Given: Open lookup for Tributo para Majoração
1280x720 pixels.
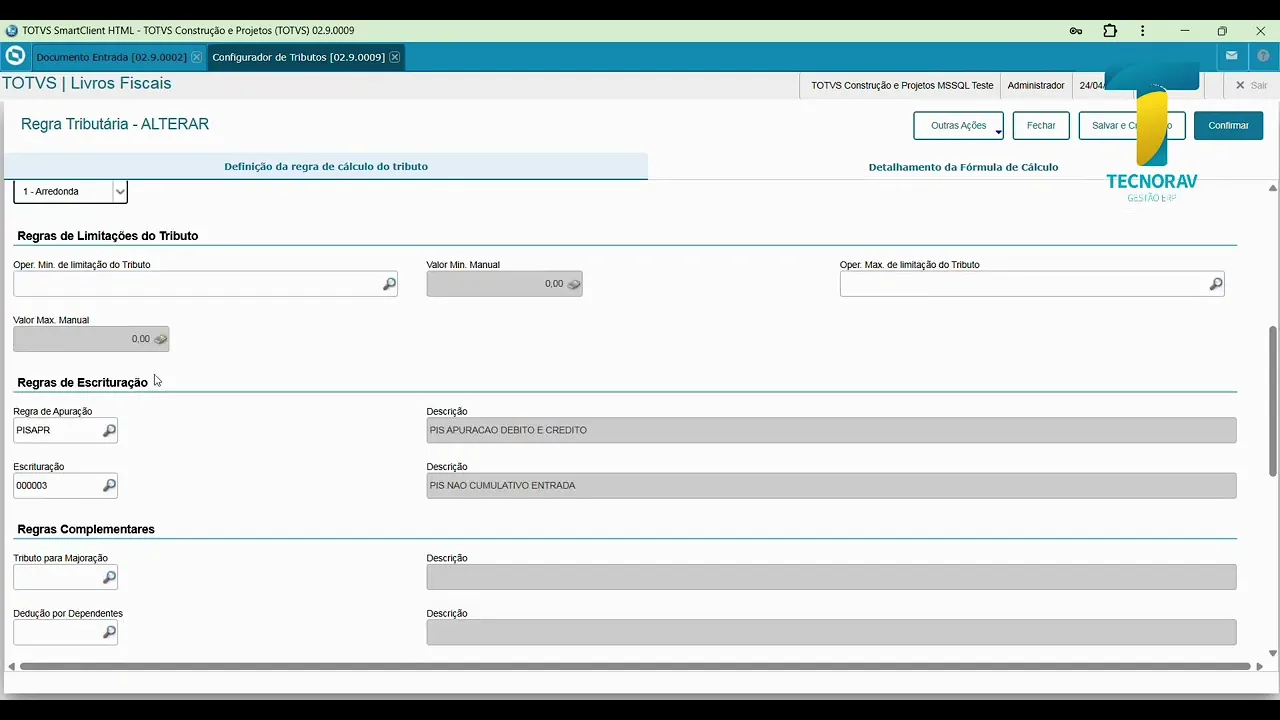Looking at the screenshot, I should (109, 577).
